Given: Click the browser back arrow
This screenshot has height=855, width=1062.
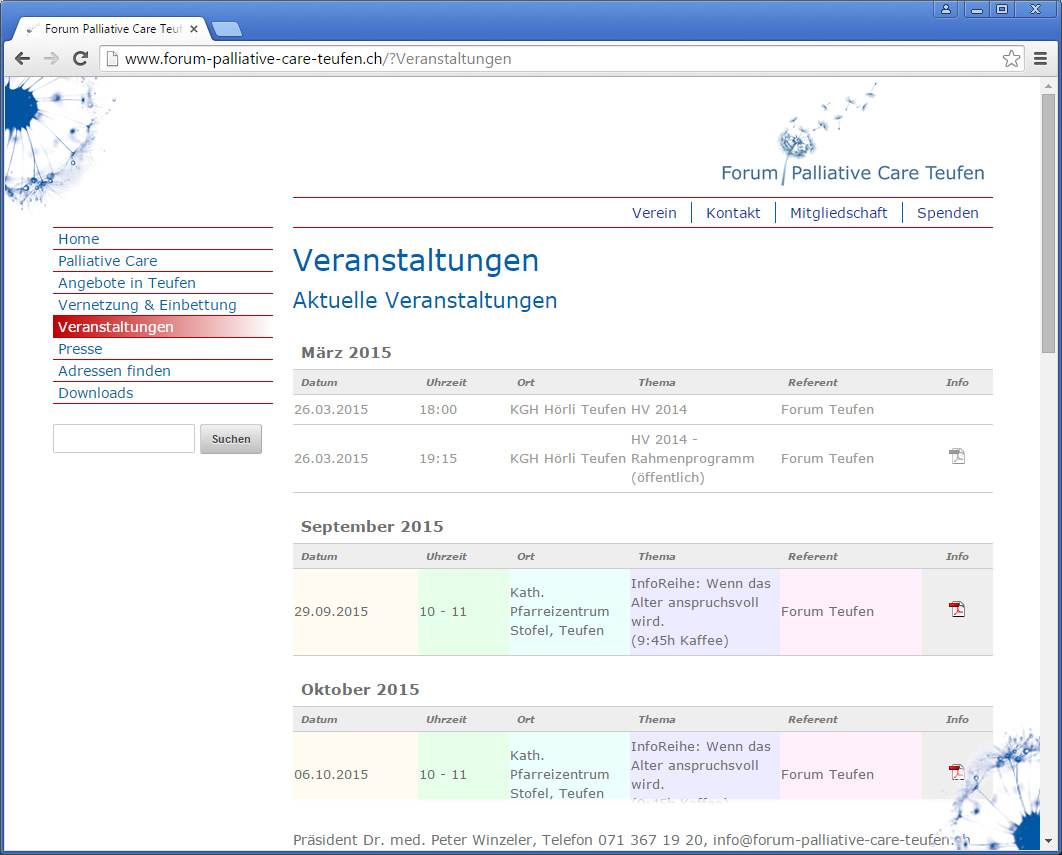Looking at the screenshot, I should pyautogui.click(x=22, y=59).
